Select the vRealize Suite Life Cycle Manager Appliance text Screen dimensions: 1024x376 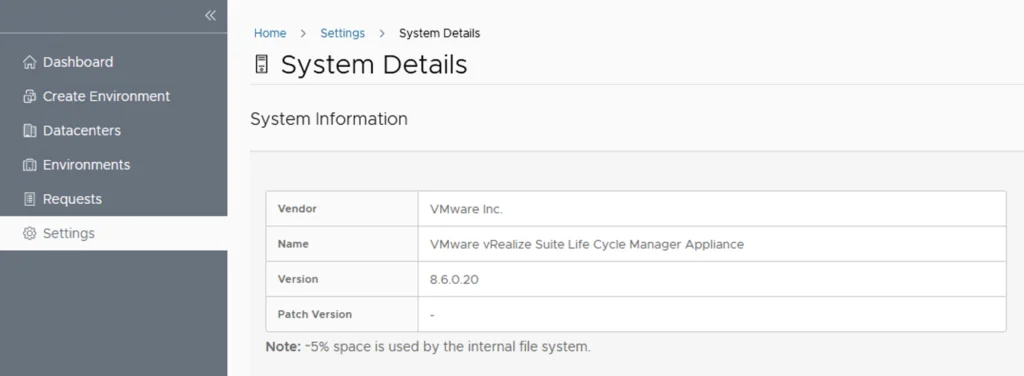coord(586,244)
